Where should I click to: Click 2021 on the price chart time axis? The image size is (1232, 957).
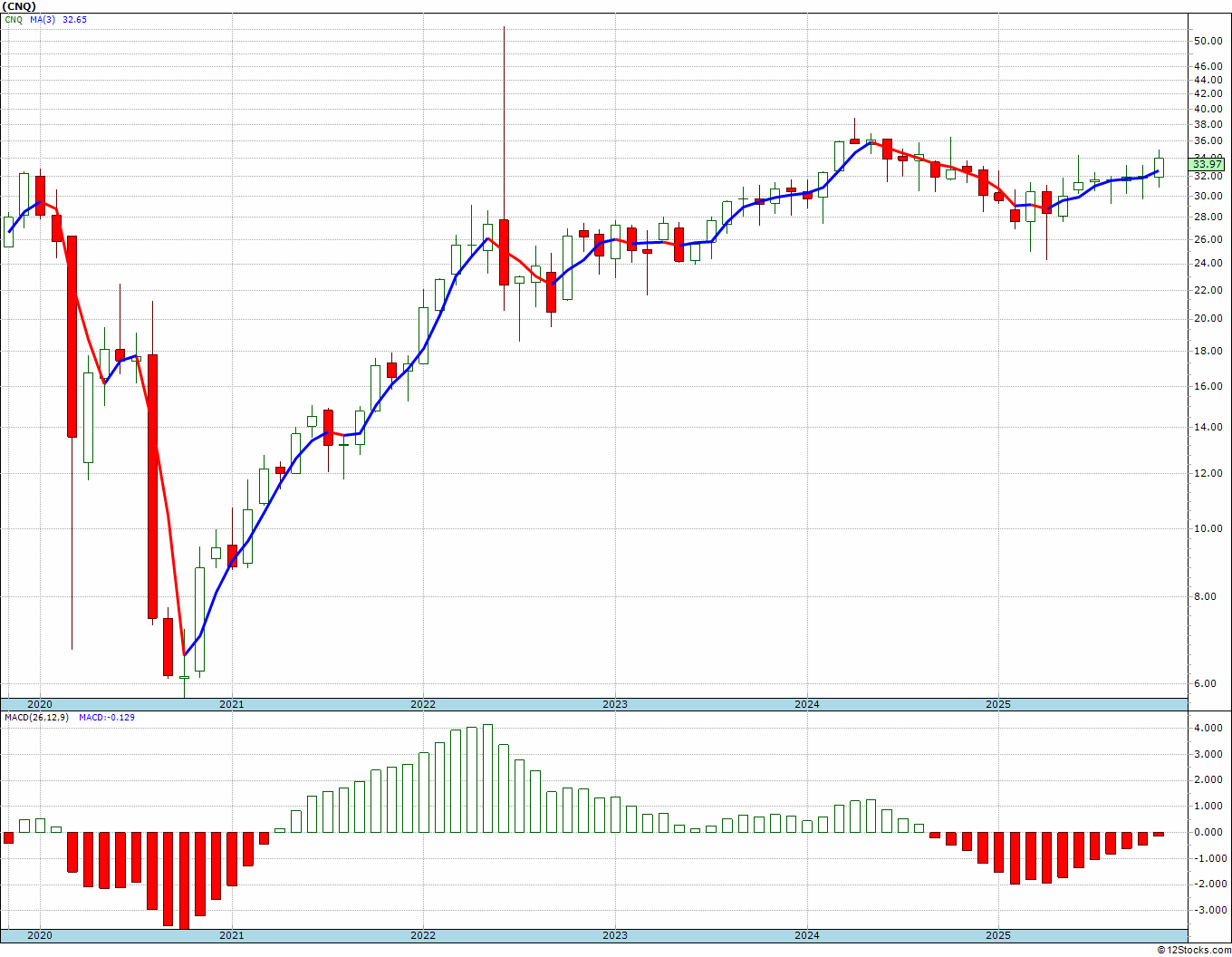pos(231,704)
